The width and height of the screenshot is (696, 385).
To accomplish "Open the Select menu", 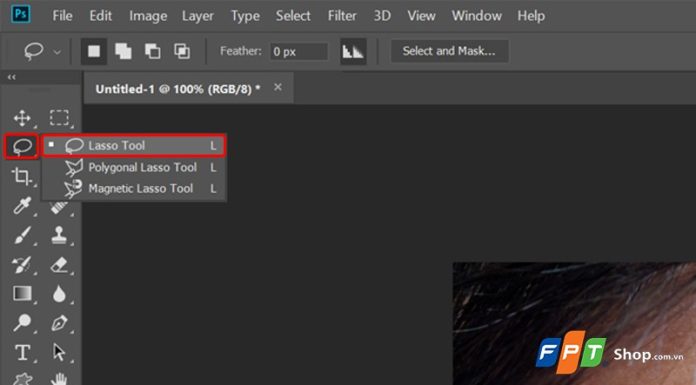I will [293, 16].
